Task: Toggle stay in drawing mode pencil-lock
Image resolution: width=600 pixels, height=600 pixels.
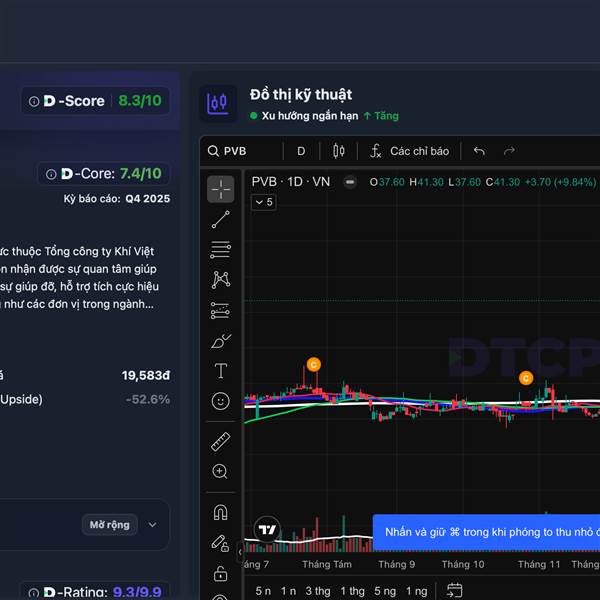Action: pos(220,543)
